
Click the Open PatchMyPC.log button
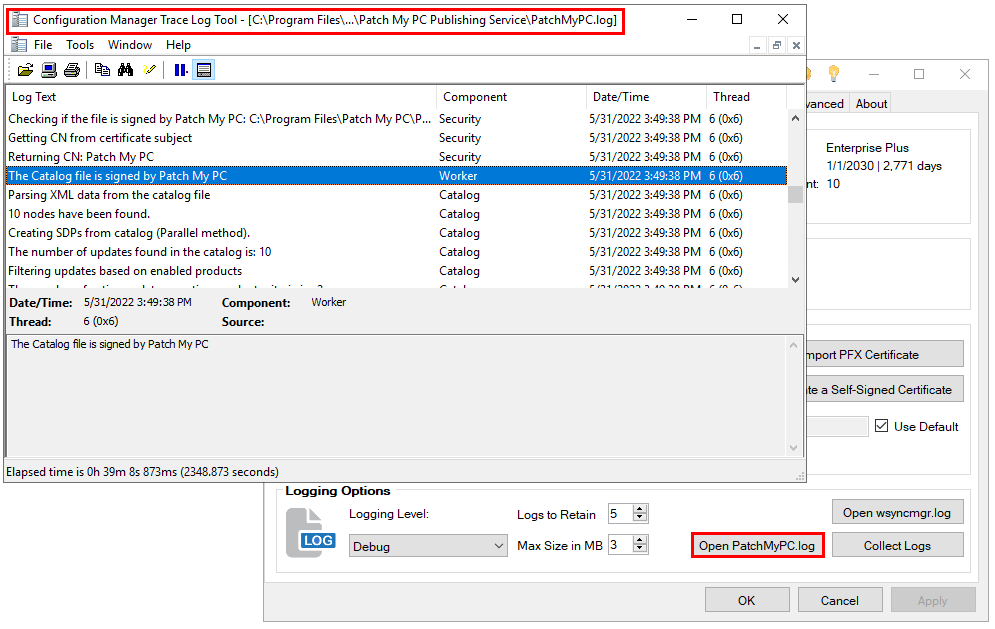(757, 546)
